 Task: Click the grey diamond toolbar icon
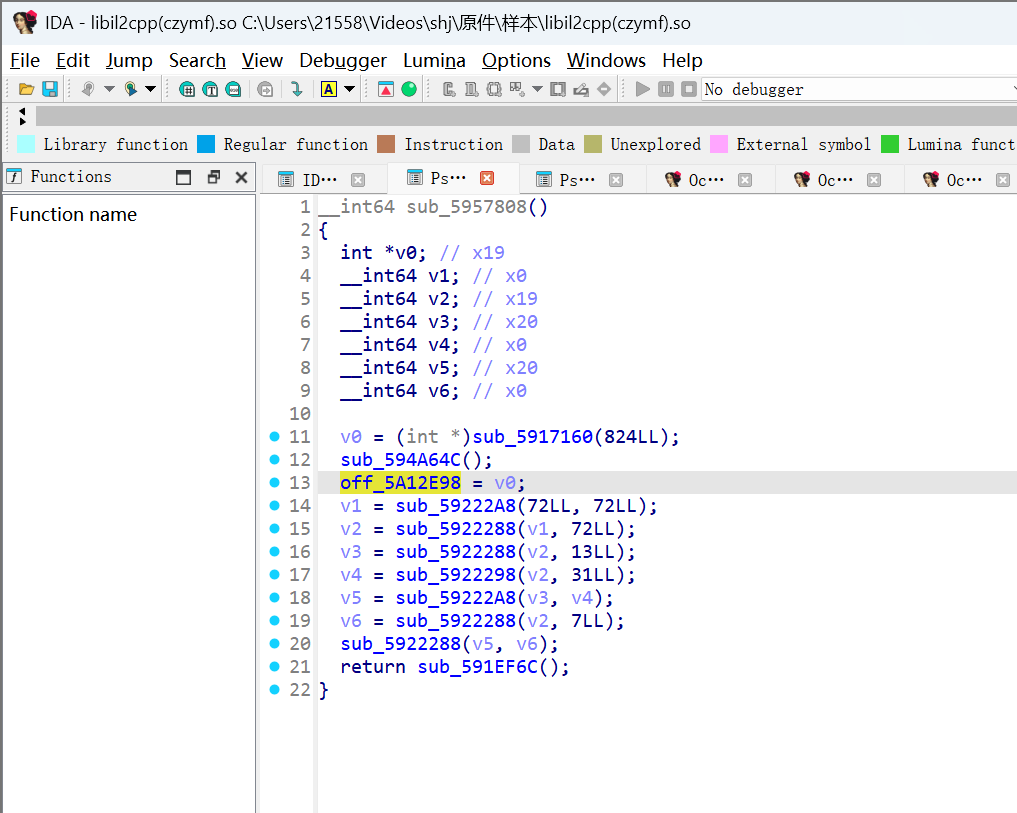coord(604,89)
